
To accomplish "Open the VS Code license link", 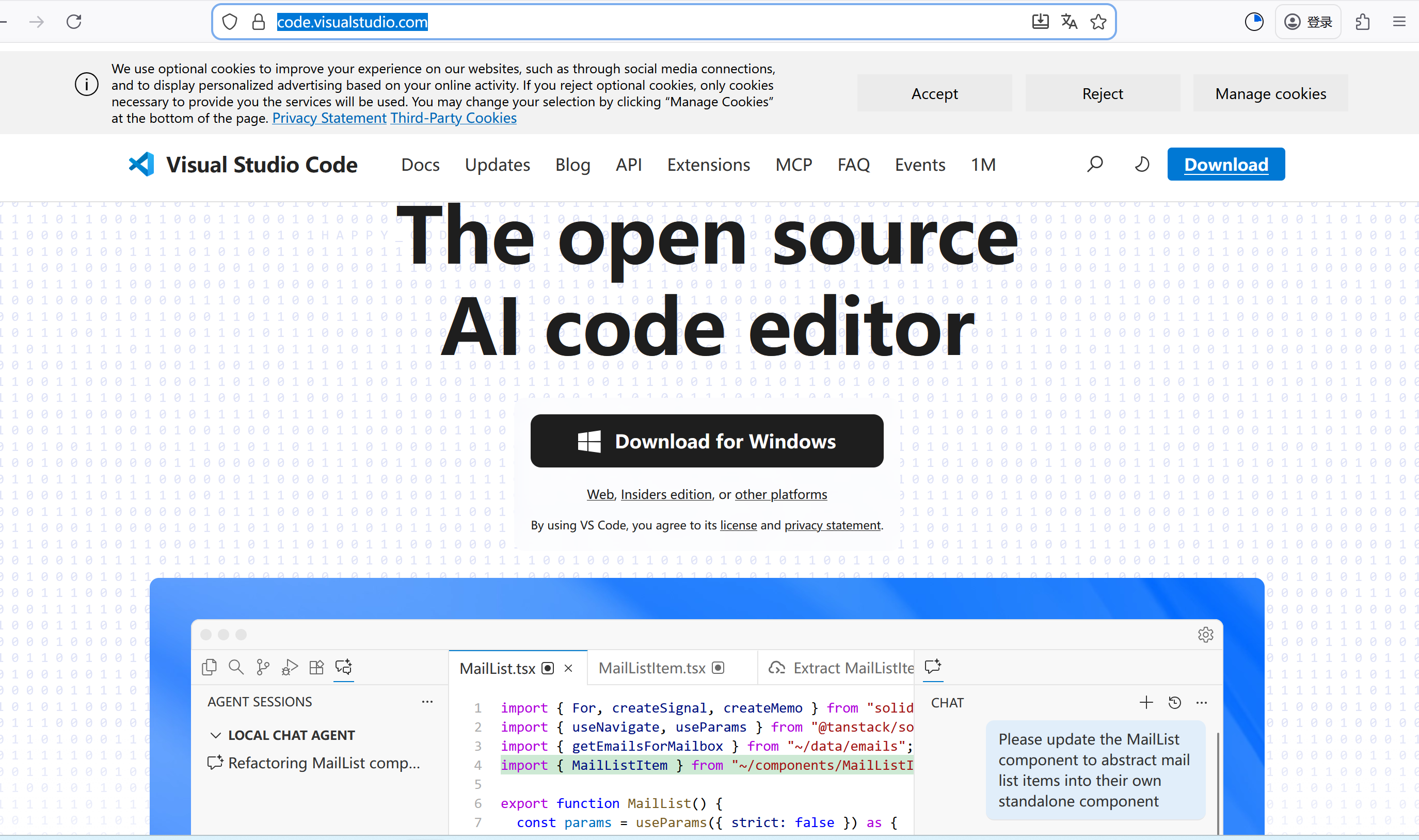I will [738, 525].
